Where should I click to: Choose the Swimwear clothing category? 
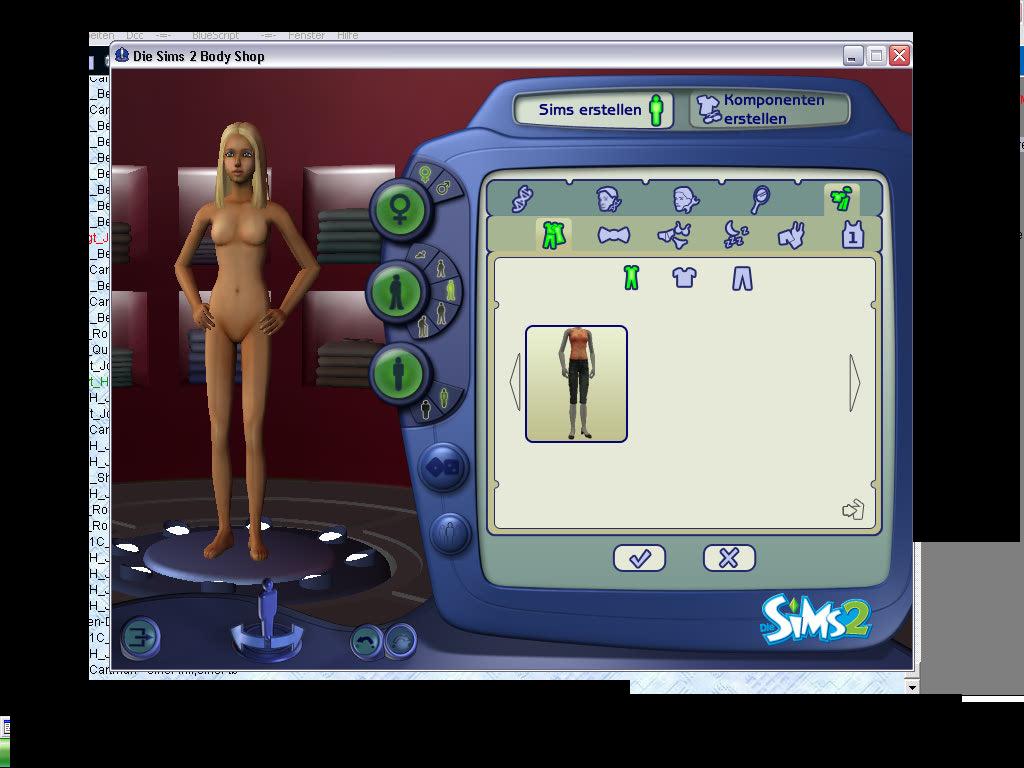pos(792,235)
